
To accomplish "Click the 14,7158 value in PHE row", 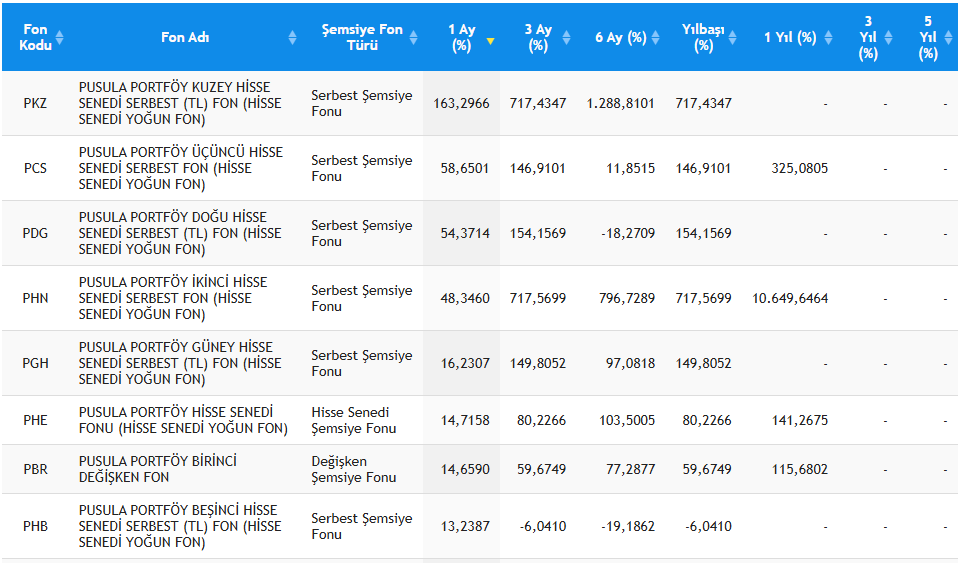I will pyautogui.click(x=465, y=420).
